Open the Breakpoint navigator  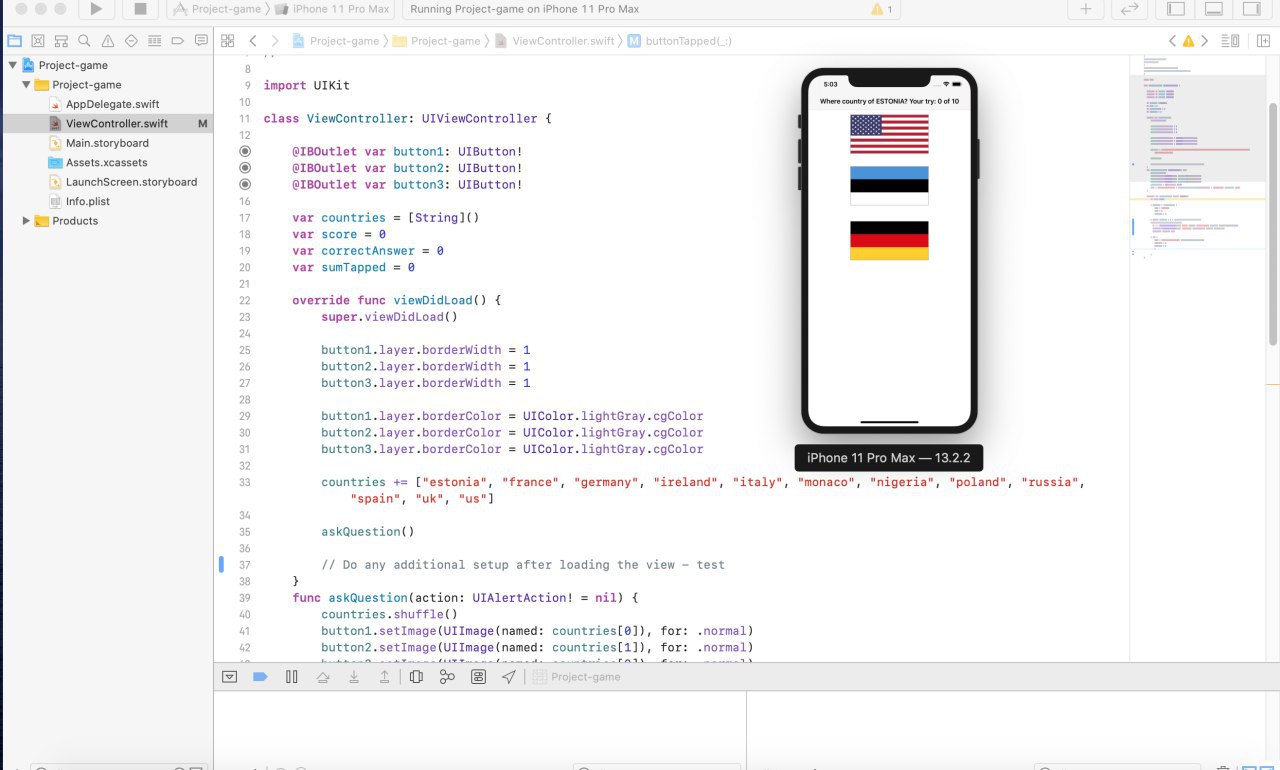178,41
